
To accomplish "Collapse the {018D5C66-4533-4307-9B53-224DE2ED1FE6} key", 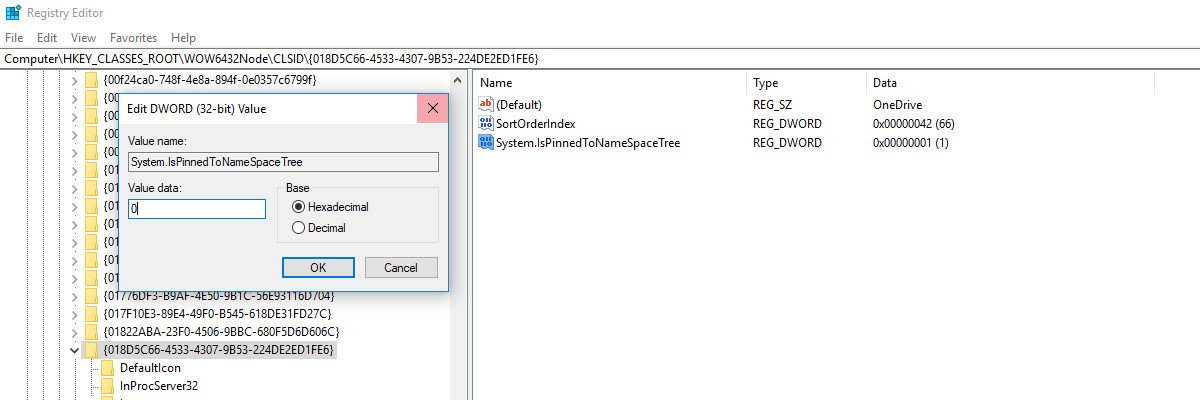I will click(x=73, y=350).
